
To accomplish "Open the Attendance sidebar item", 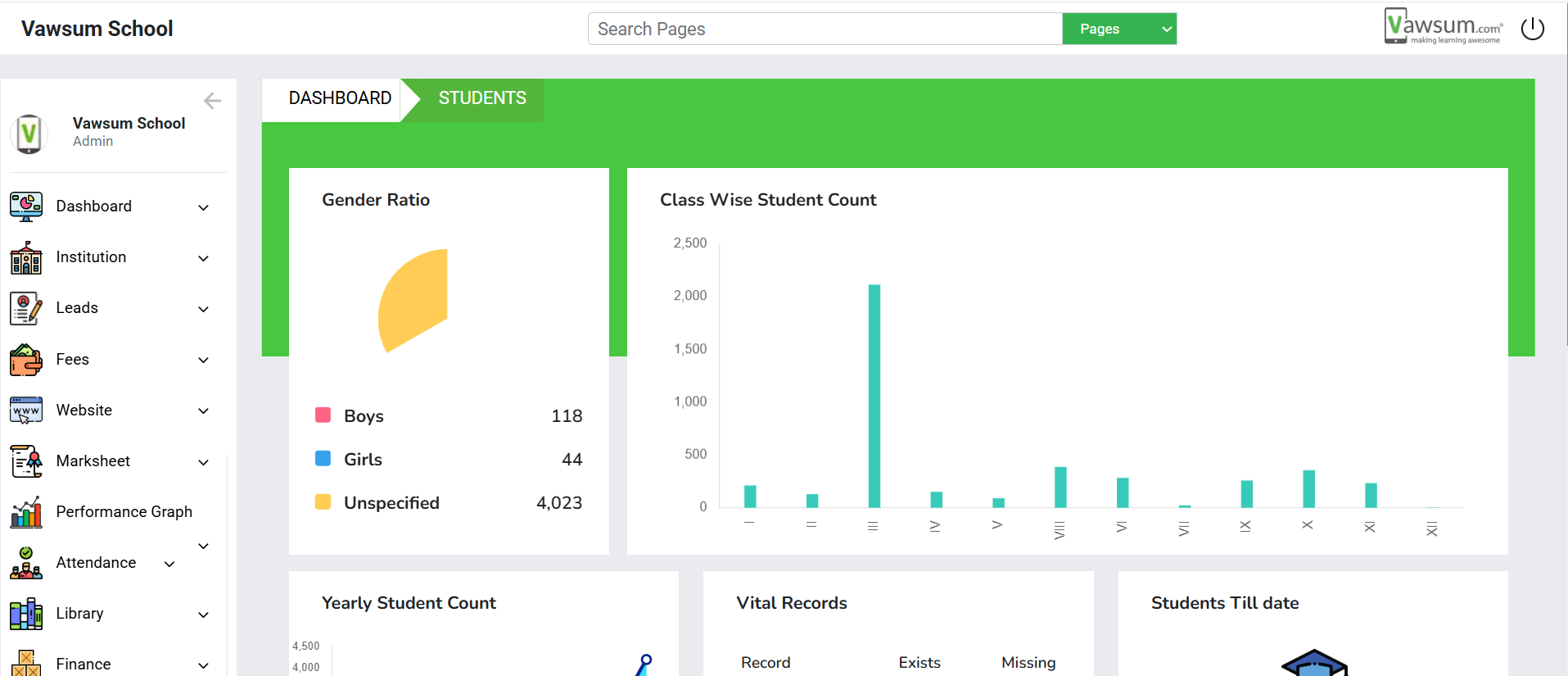I will point(96,563).
